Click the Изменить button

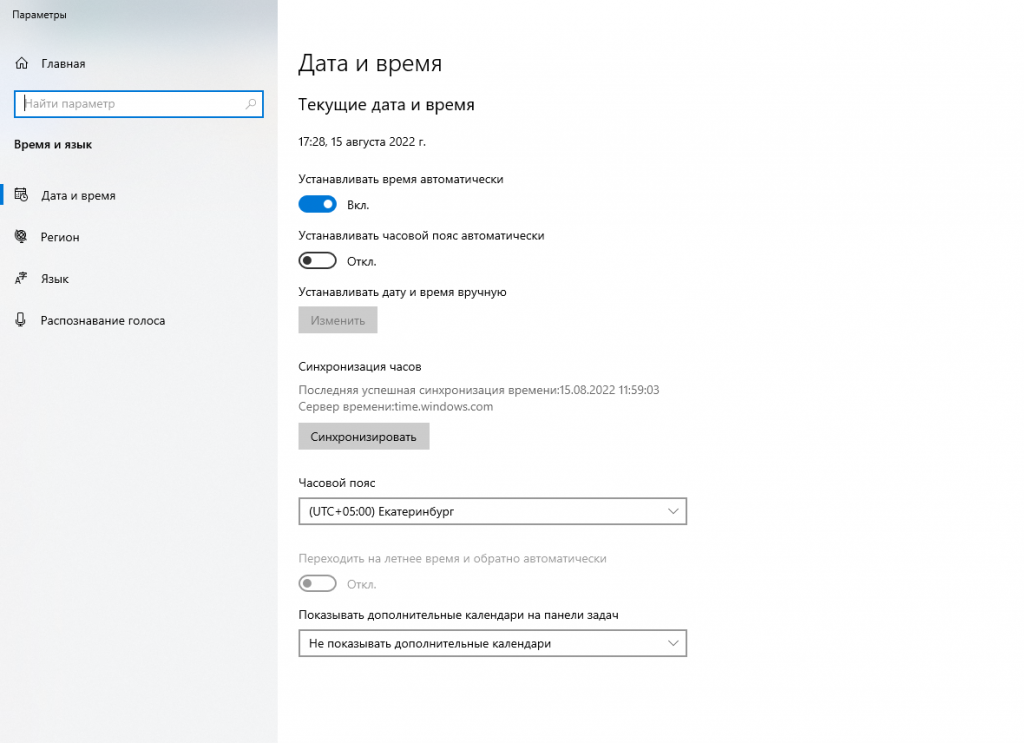338,321
